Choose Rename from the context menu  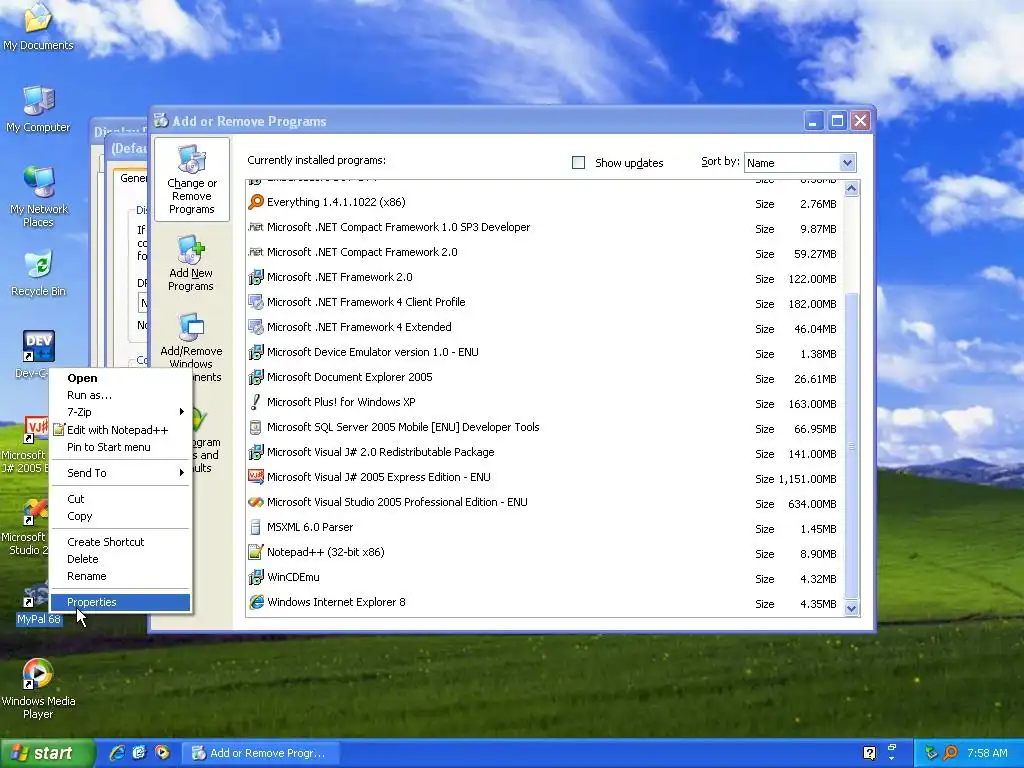[x=121, y=576]
